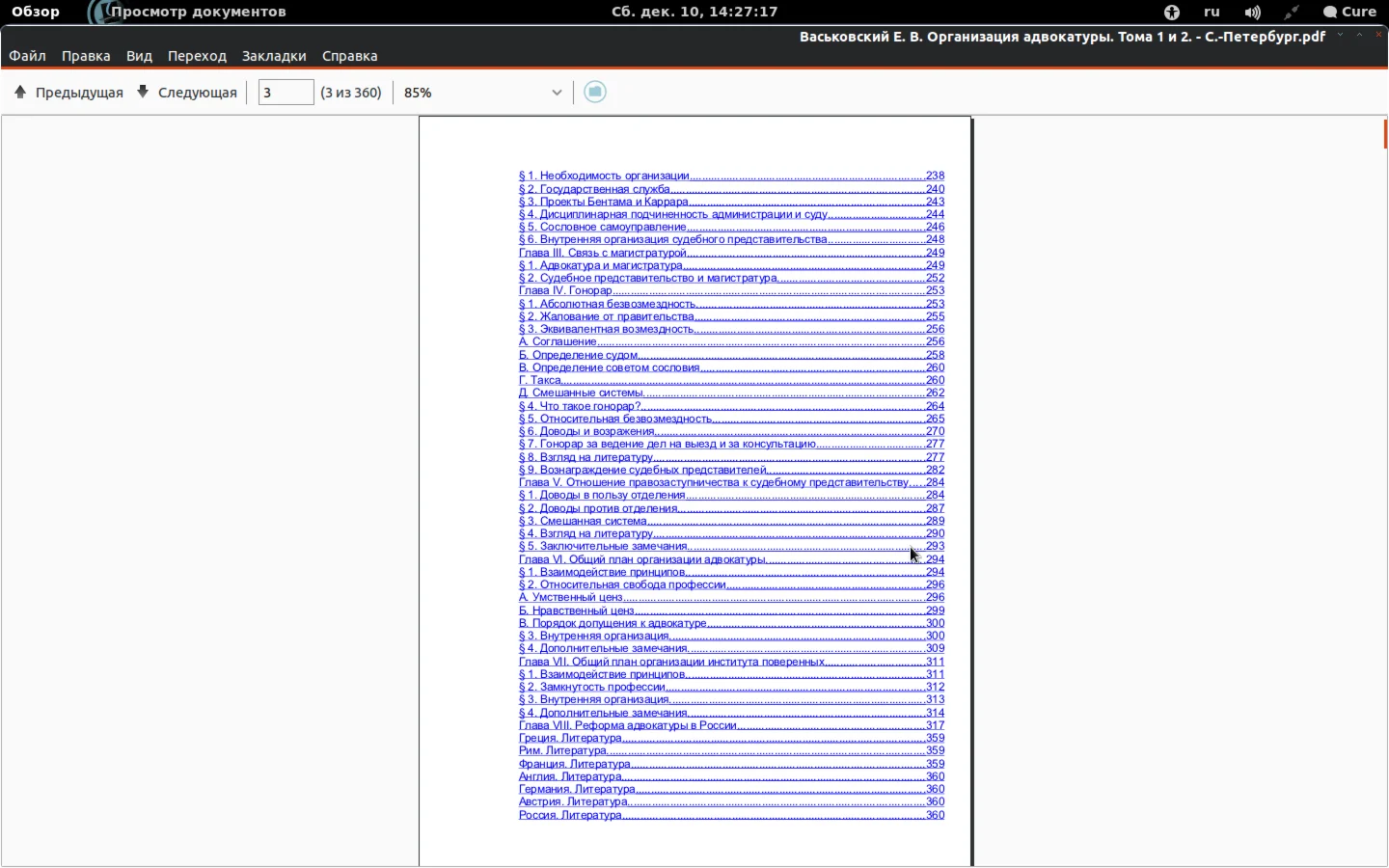
Task: Click the link Б. Определение судом
Action: pyautogui.click(x=579, y=355)
